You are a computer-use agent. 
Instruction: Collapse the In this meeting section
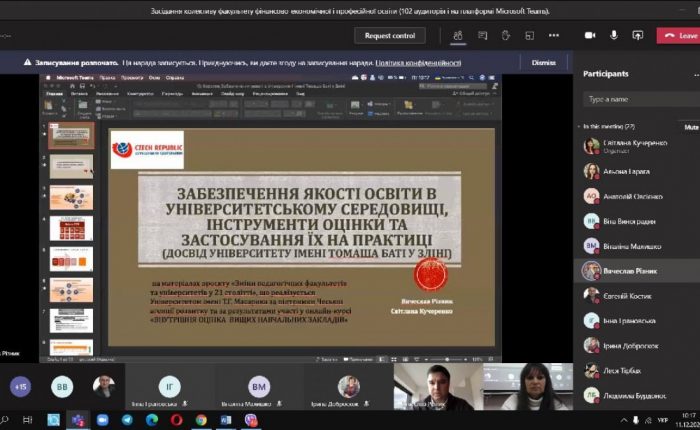point(579,127)
